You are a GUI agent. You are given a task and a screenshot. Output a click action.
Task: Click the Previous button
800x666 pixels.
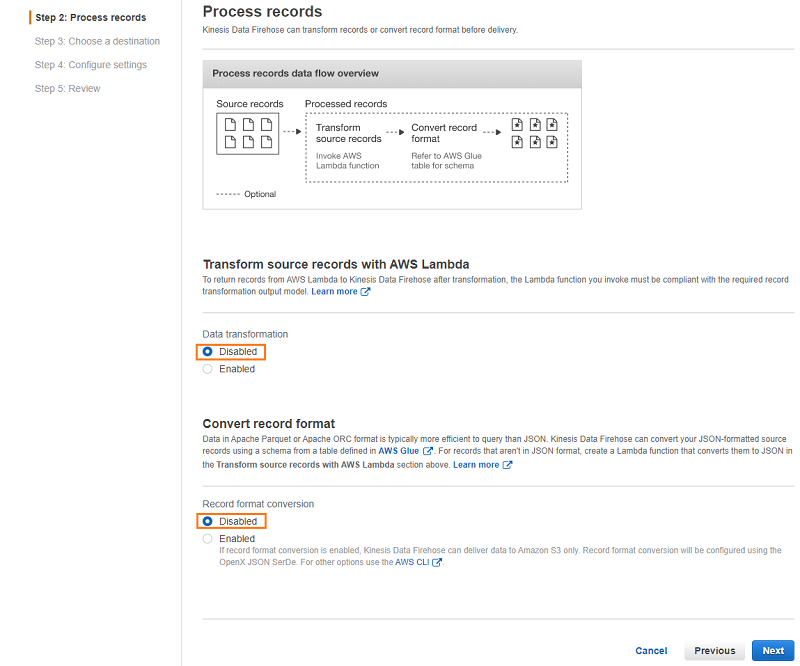click(x=714, y=651)
